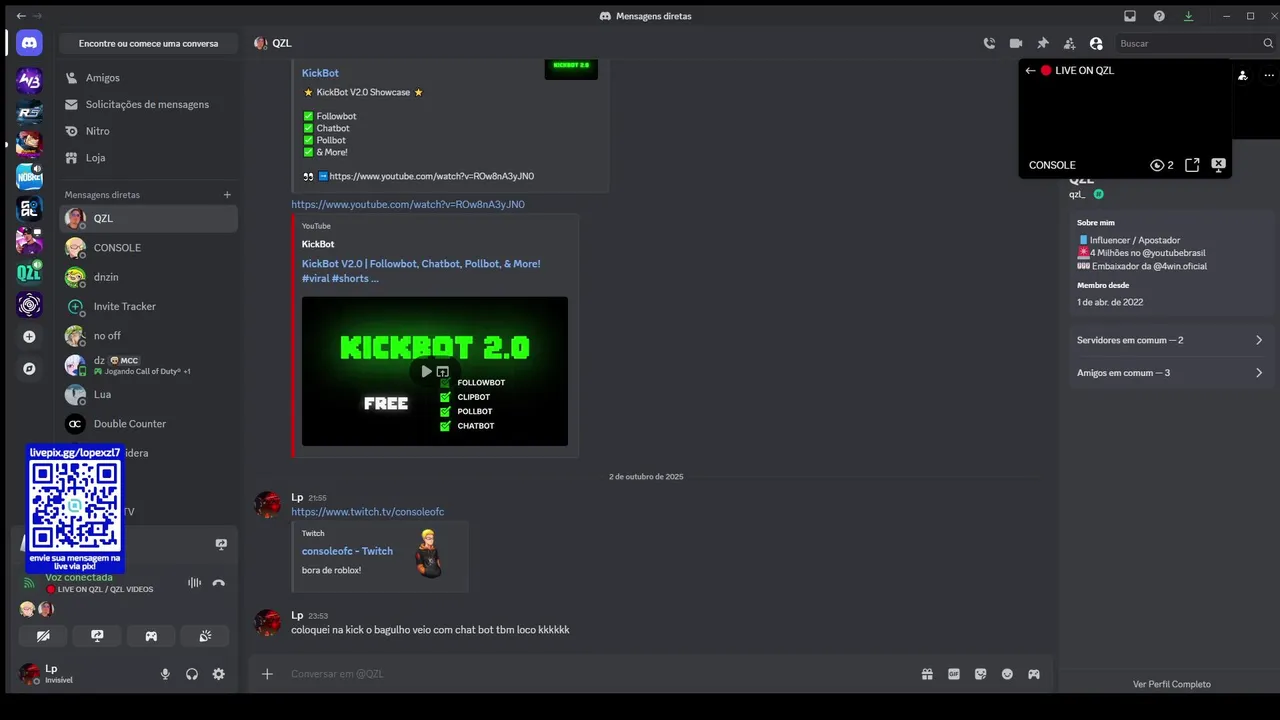Start an activity with gamepad button
The image size is (1280, 720).
(151, 636)
